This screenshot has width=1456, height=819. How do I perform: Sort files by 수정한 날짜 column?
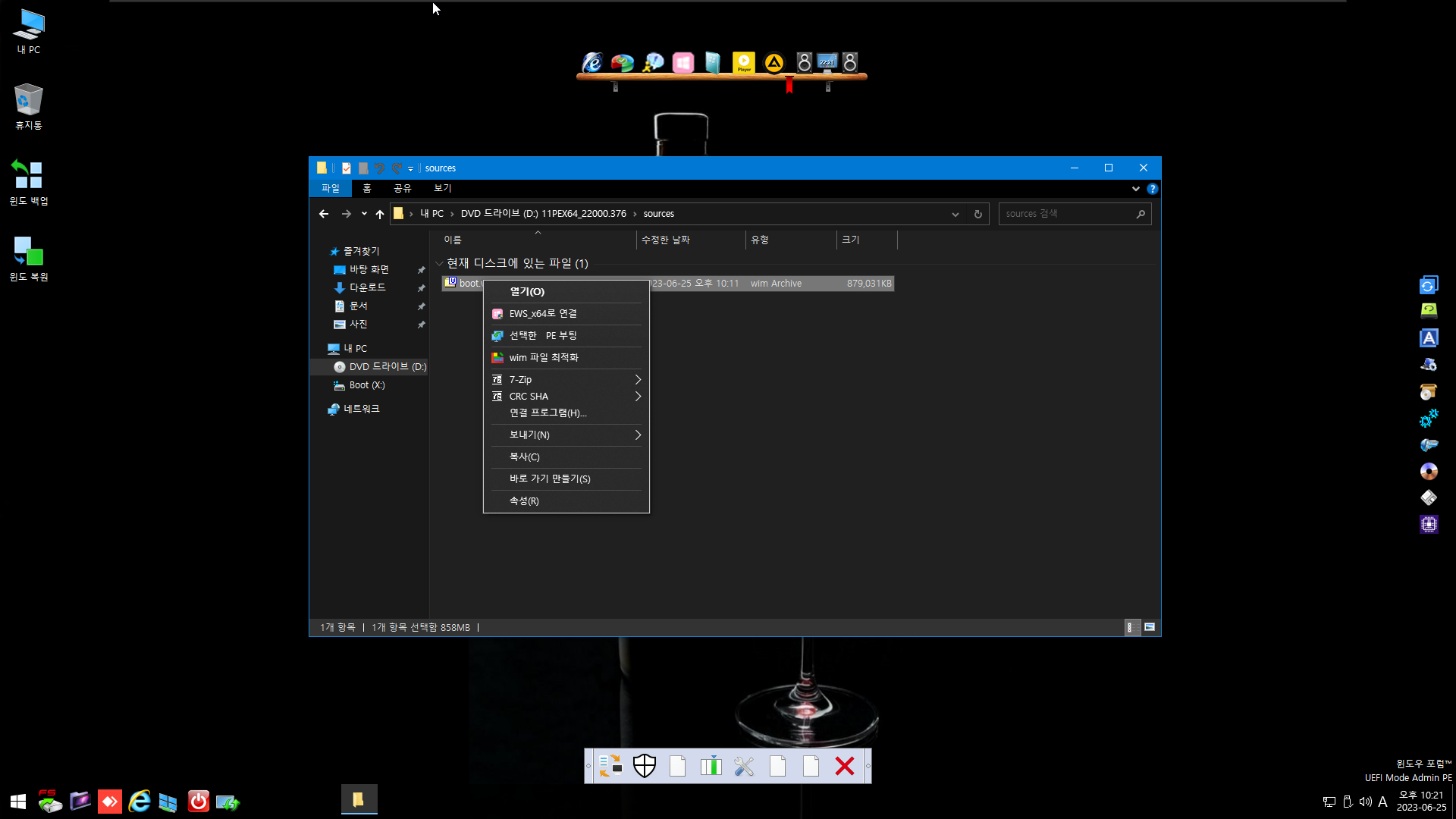click(x=691, y=240)
